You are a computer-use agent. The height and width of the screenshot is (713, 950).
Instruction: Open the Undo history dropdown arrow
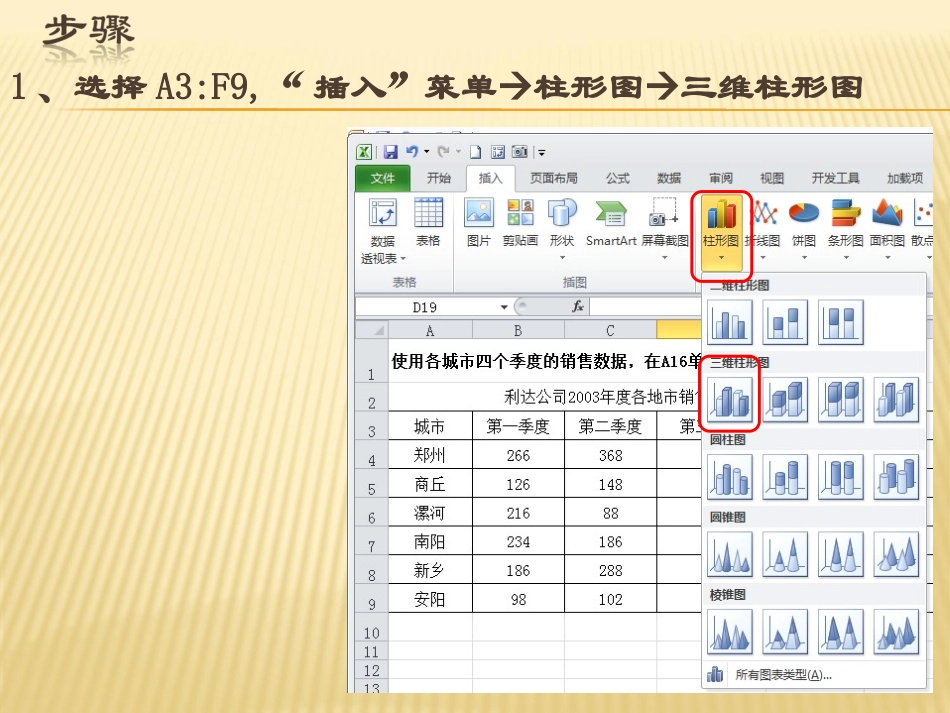(427, 151)
